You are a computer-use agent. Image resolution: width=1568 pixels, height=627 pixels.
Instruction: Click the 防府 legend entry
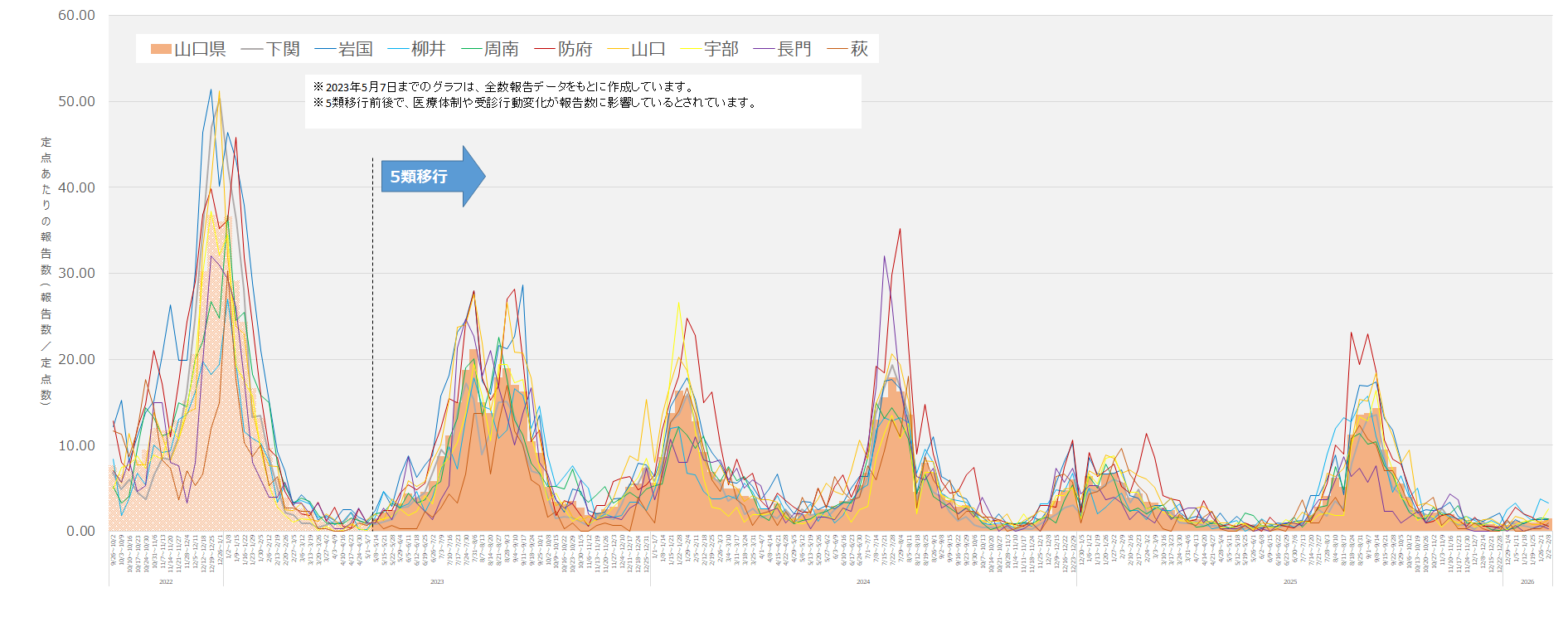tap(564, 49)
